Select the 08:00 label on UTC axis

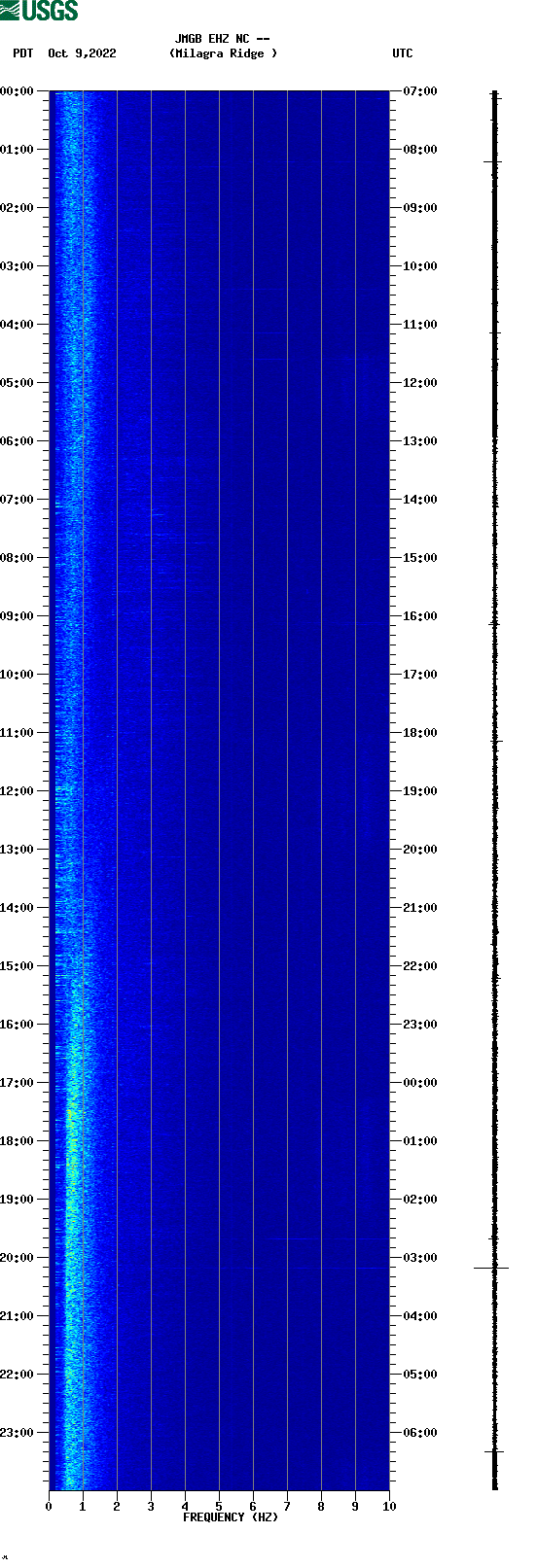tap(420, 150)
